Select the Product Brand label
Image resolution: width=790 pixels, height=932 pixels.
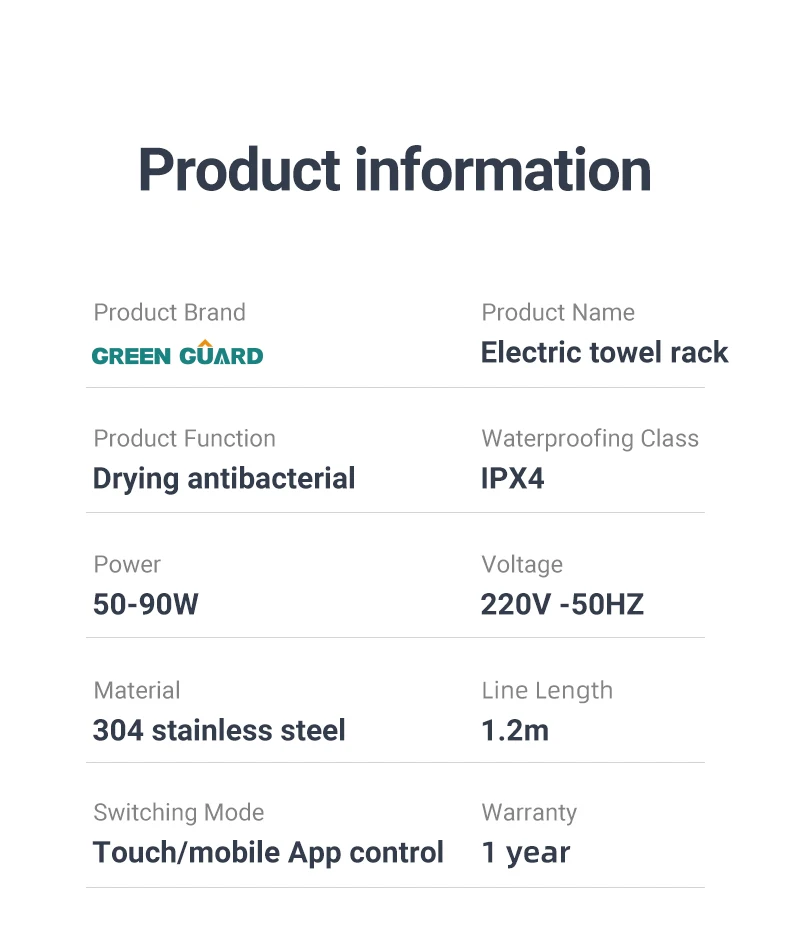click(169, 312)
